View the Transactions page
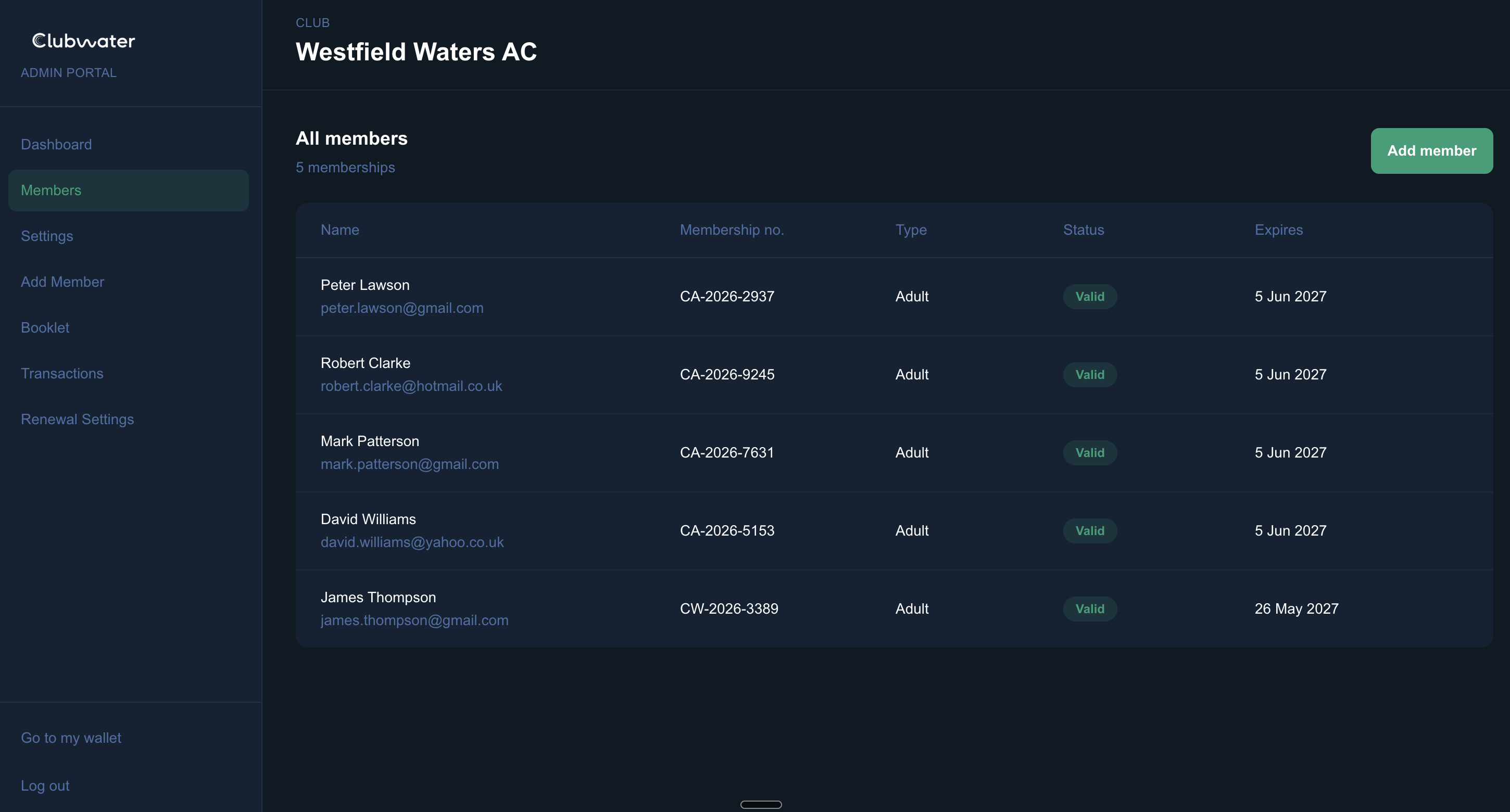The image size is (1510, 812). click(62, 373)
